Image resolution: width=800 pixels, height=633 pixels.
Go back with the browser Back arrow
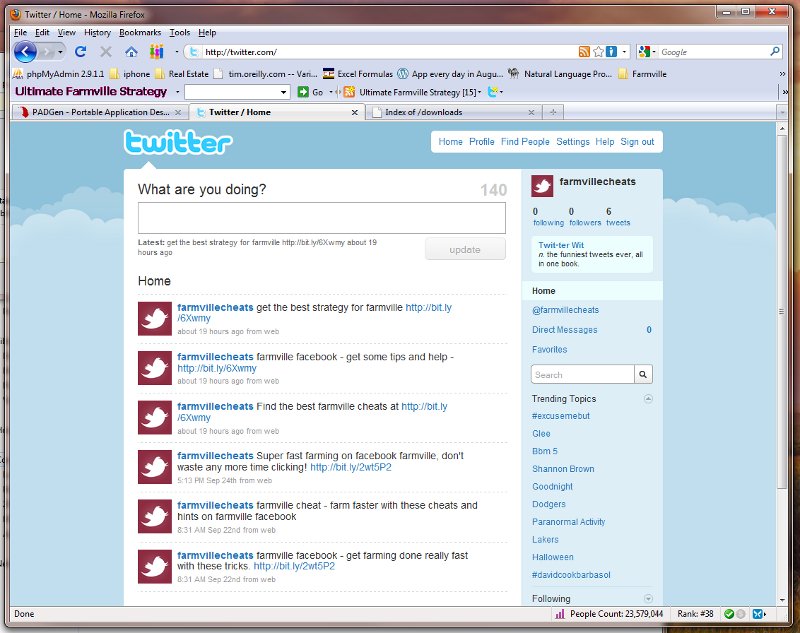pos(26,52)
